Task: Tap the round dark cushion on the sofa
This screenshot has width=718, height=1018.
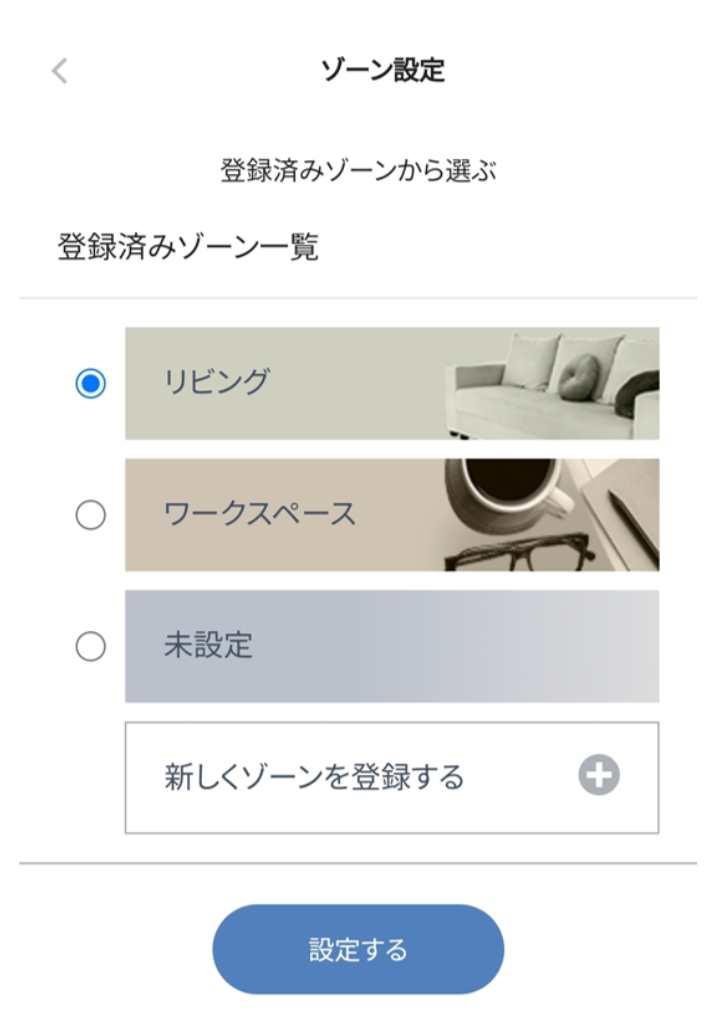Action: click(x=578, y=377)
